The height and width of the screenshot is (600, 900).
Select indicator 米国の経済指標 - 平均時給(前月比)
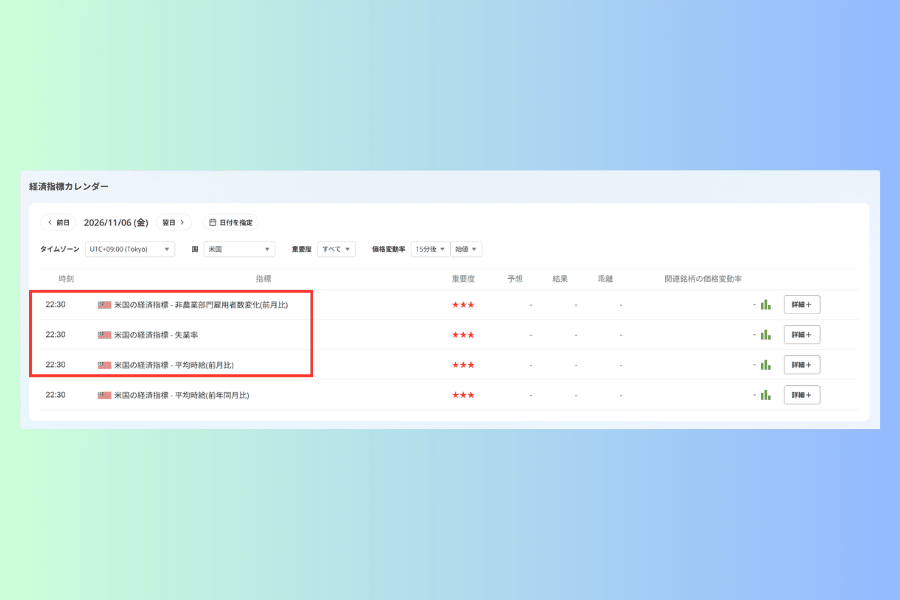point(174,365)
